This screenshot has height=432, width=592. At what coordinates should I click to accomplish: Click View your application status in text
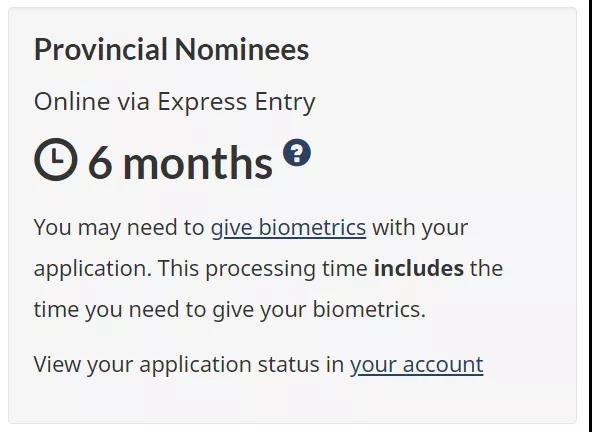189,364
